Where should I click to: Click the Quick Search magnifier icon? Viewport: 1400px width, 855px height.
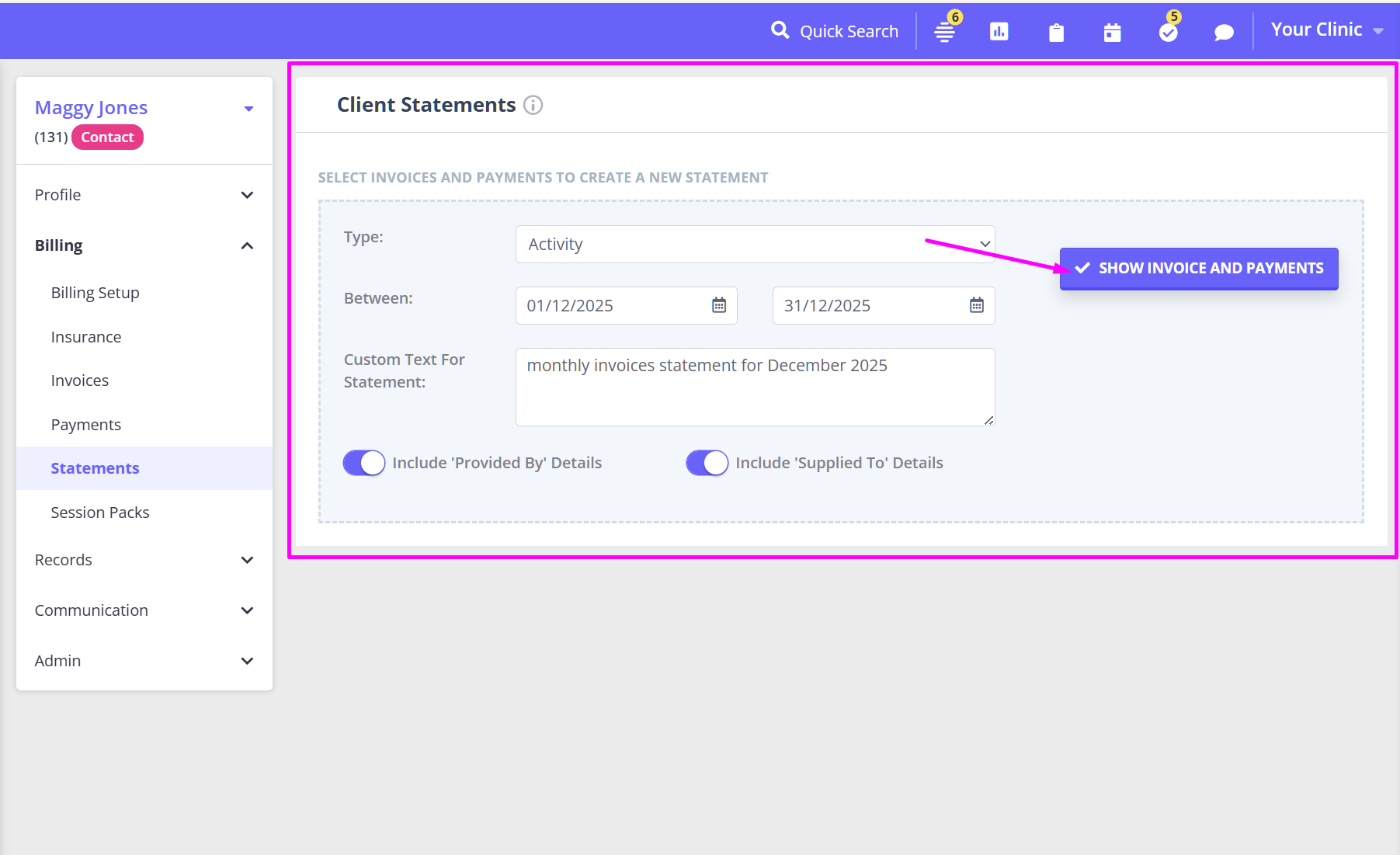(x=780, y=30)
